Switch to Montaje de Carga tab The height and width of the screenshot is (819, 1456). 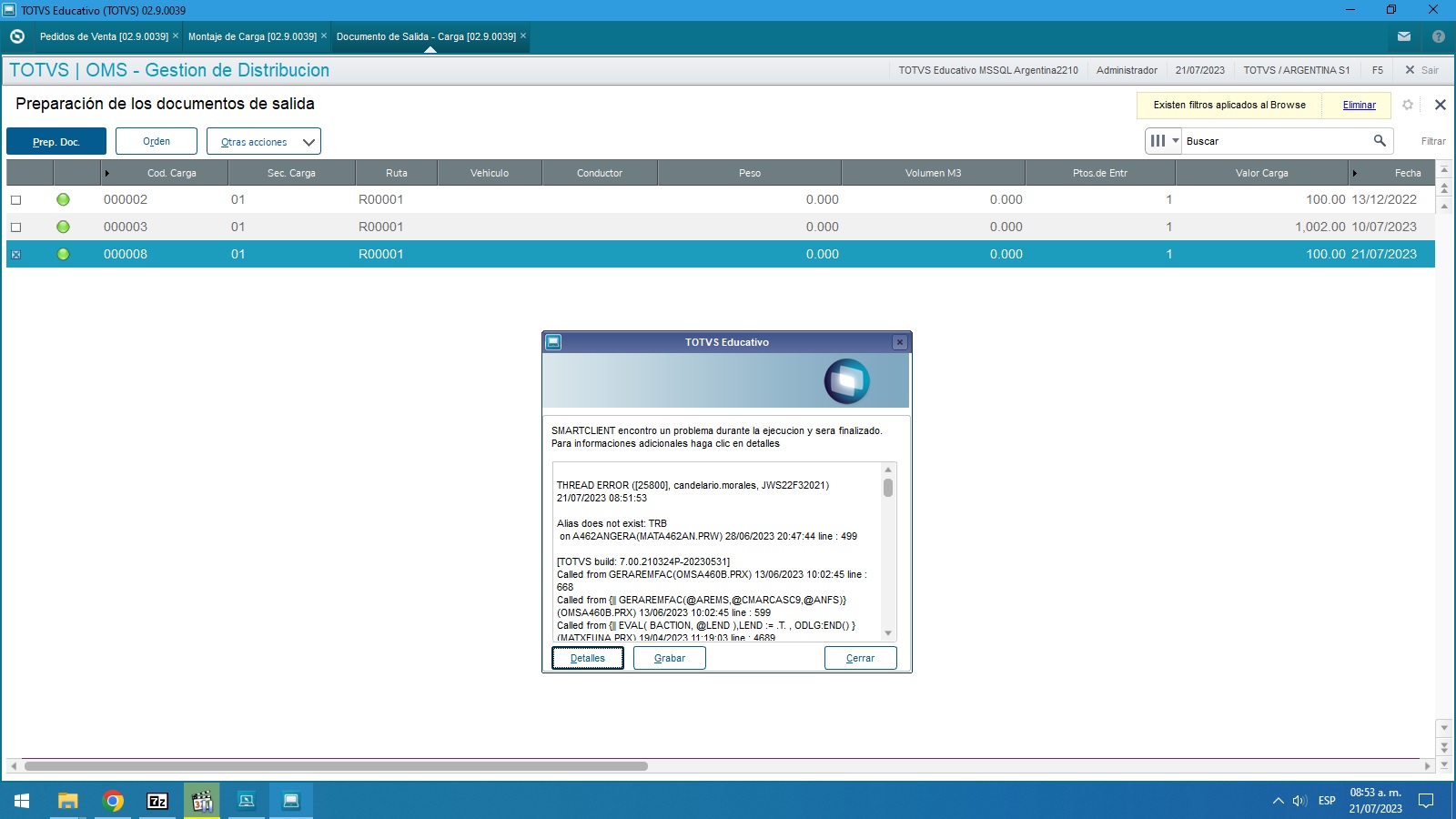coord(252,36)
